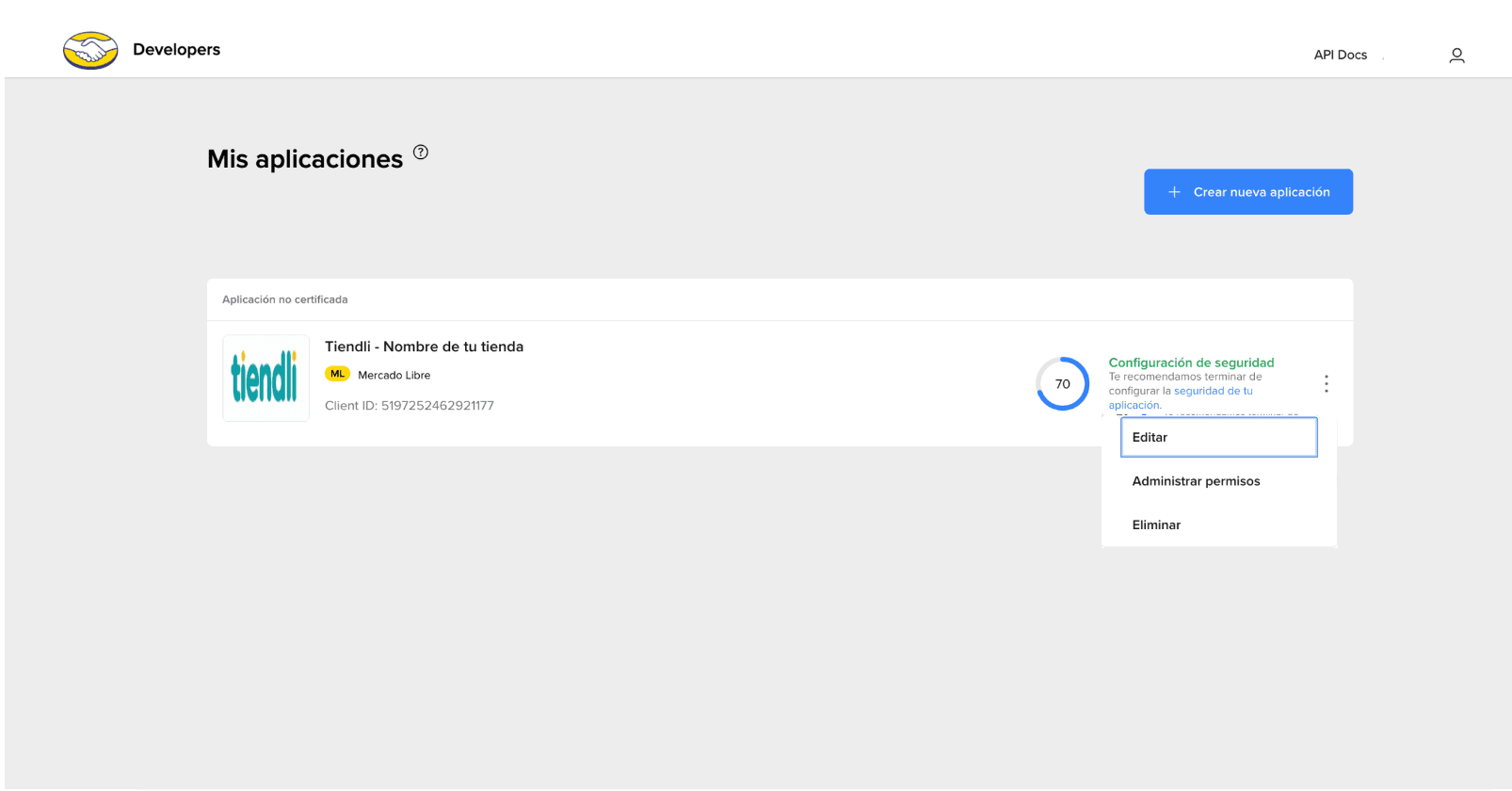Click the Tiendli app logo thumbnail

pos(265,378)
